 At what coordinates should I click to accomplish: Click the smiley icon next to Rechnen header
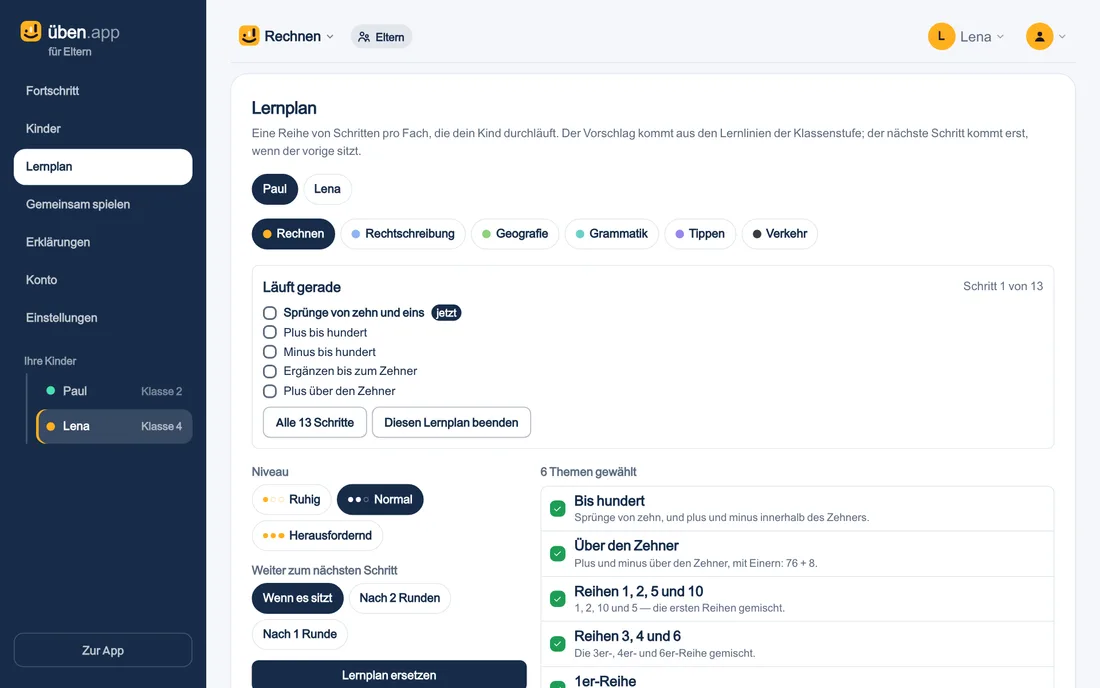[x=249, y=36]
